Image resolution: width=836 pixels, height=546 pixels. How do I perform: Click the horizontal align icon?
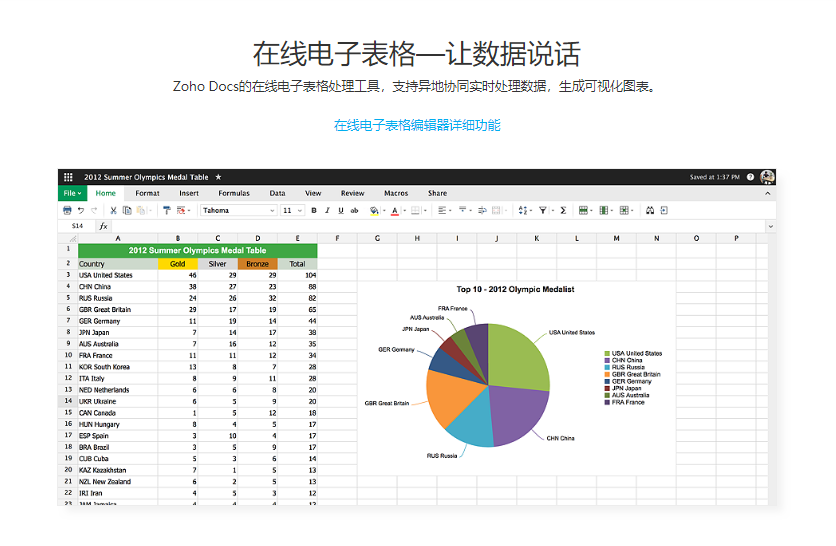(x=442, y=211)
